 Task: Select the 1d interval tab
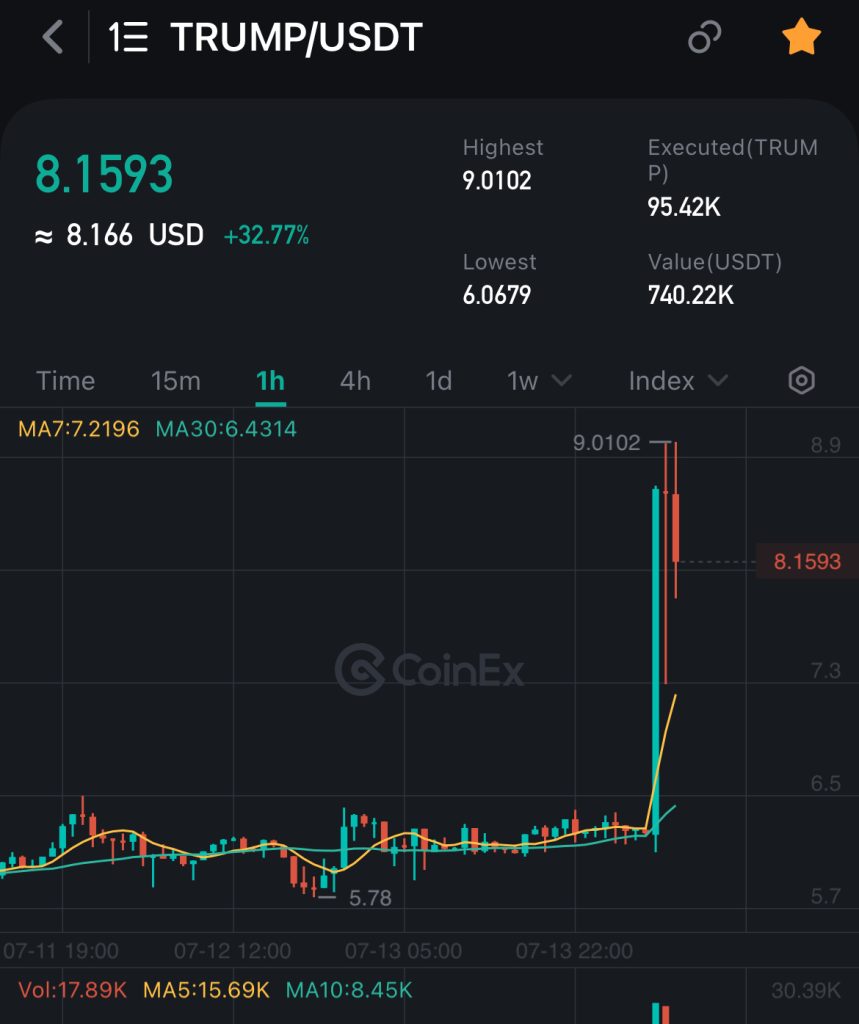coord(439,381)
